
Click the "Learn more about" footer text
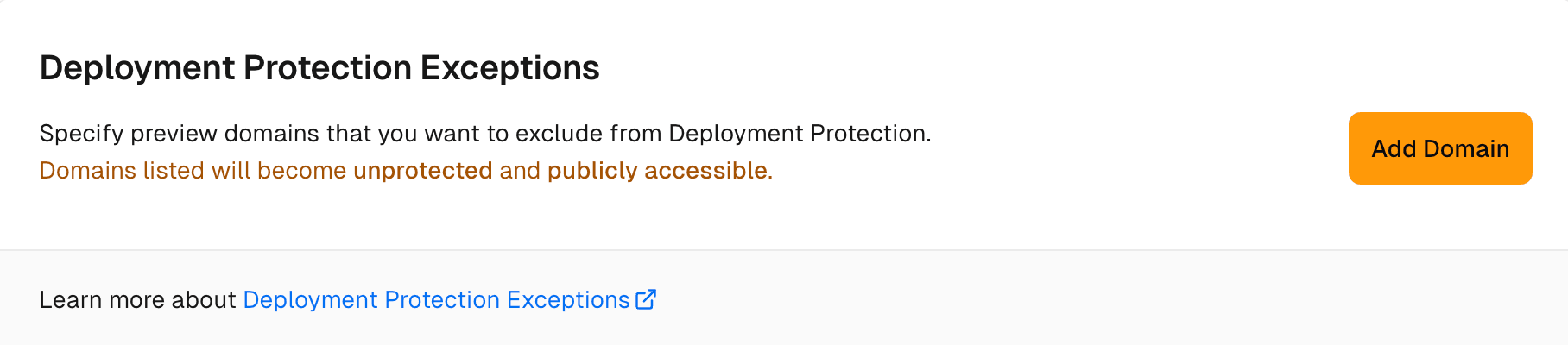137,300
